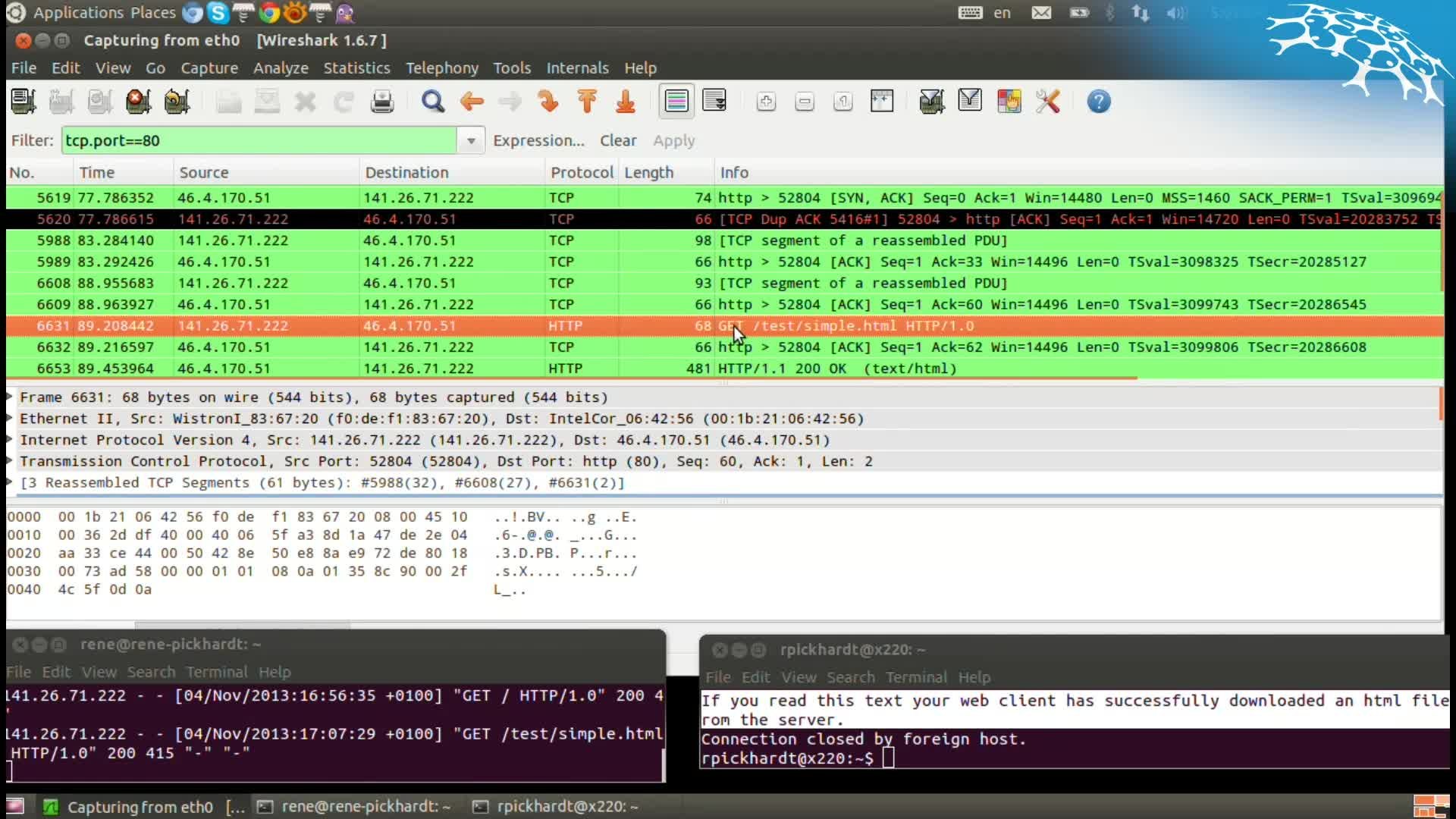Open the network indicator in top panel
The height and width of the screenshot is (819, 1456).
tap(1141, 12)
